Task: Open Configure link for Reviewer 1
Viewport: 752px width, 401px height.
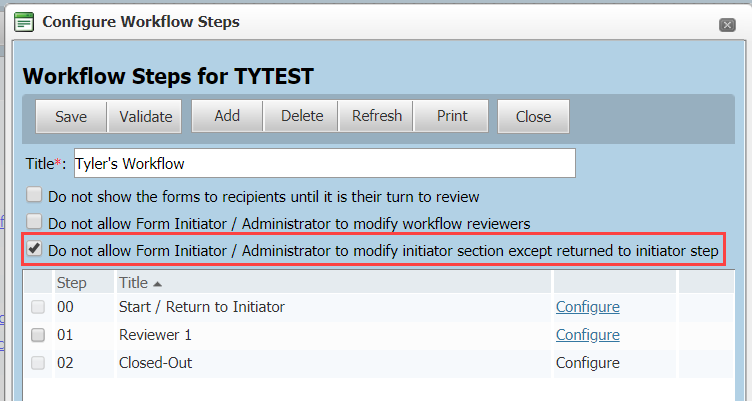Action: [x=588, y=335]
